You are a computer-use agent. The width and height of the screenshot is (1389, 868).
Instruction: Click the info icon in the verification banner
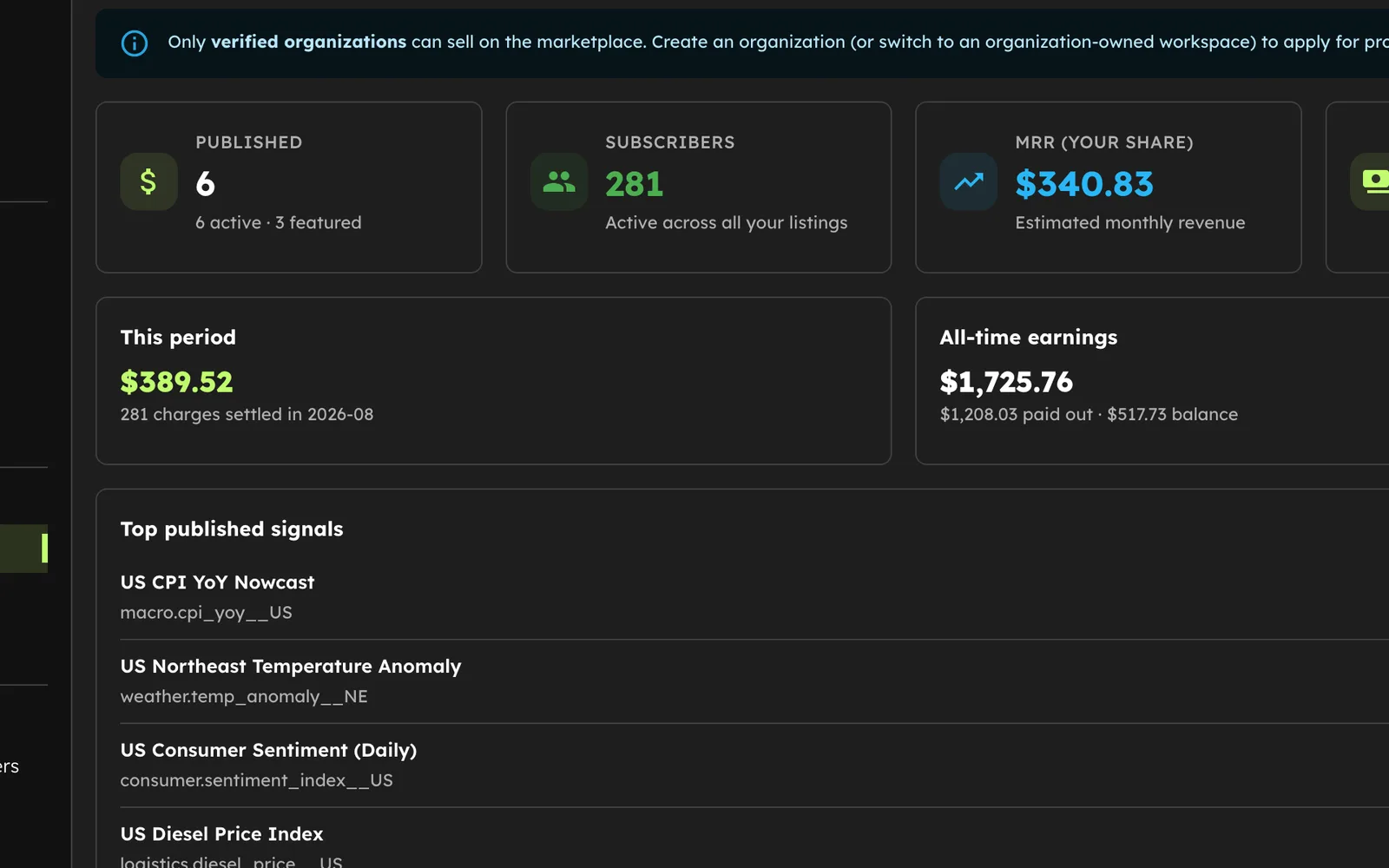point(135,43)
